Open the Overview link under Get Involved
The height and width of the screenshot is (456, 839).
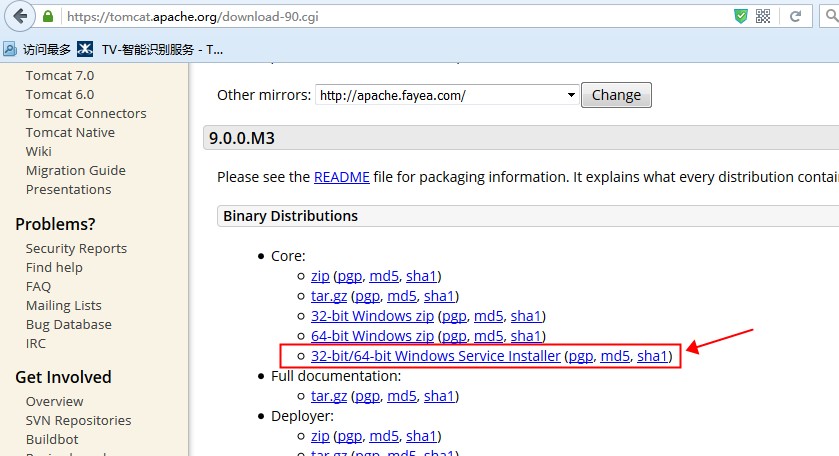pos(55,401)
